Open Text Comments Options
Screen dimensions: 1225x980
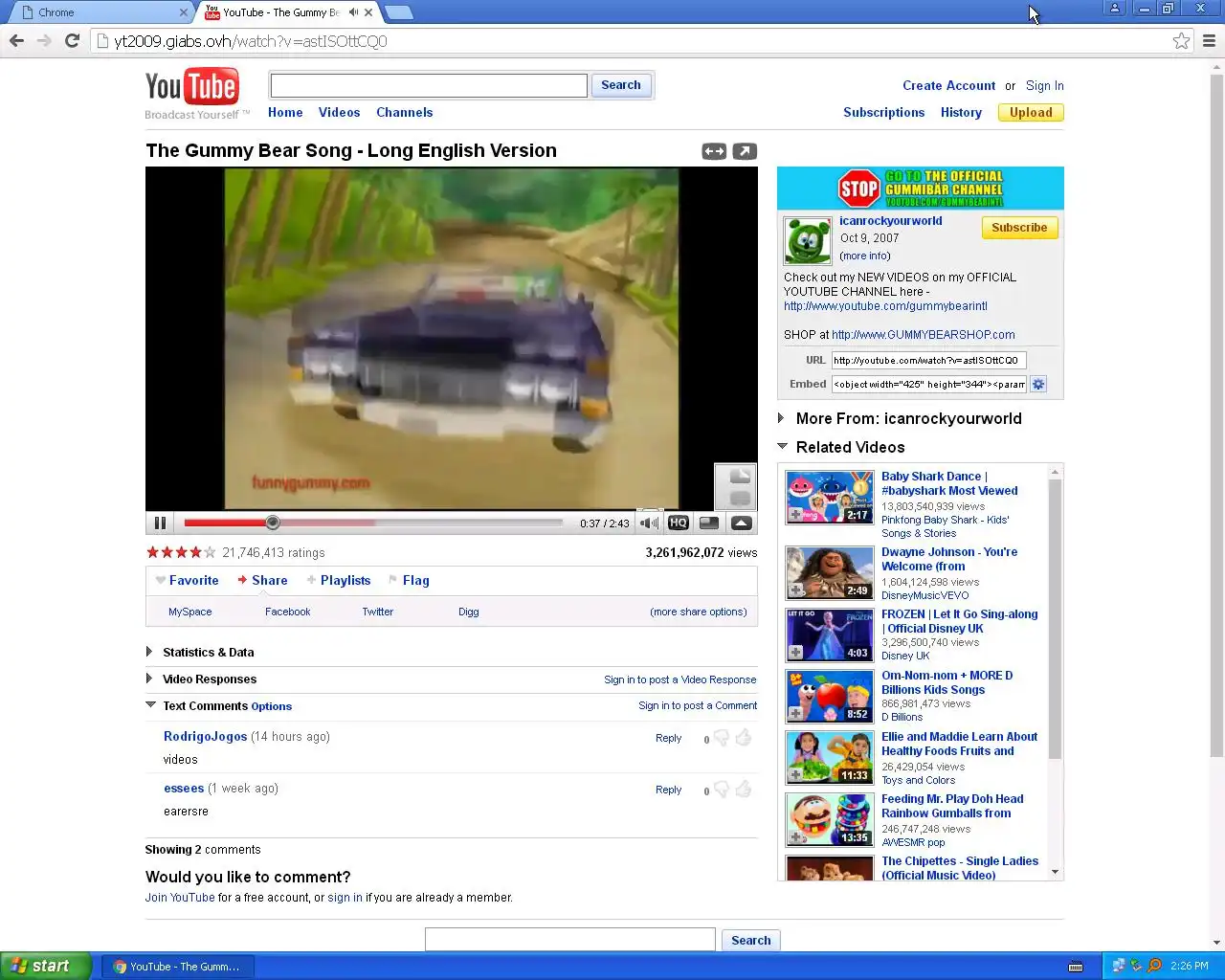point(272,707)
